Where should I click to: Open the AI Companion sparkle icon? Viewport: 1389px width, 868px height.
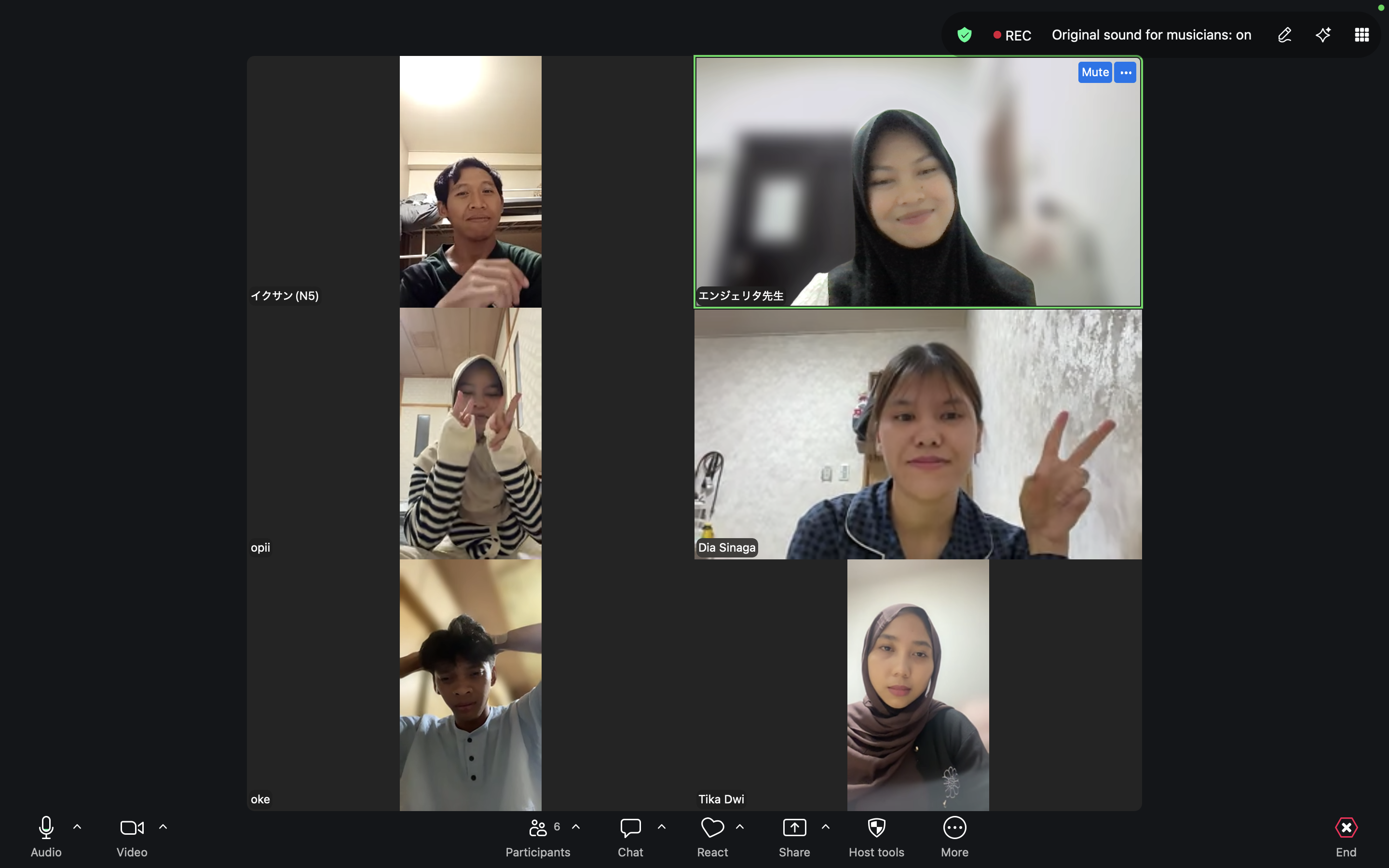point(1323,35)
